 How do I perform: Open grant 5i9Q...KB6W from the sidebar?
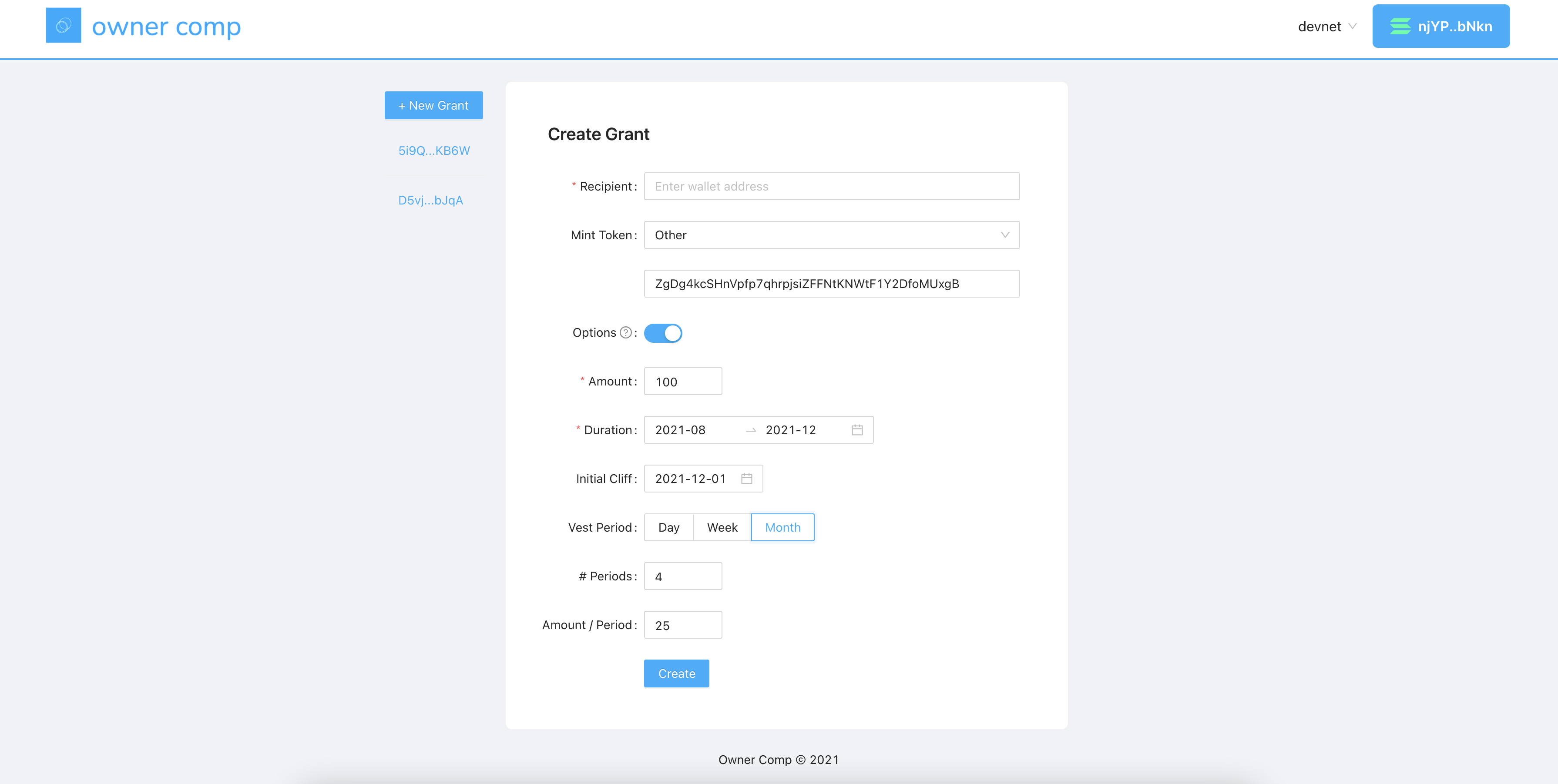tap(433, 151)
